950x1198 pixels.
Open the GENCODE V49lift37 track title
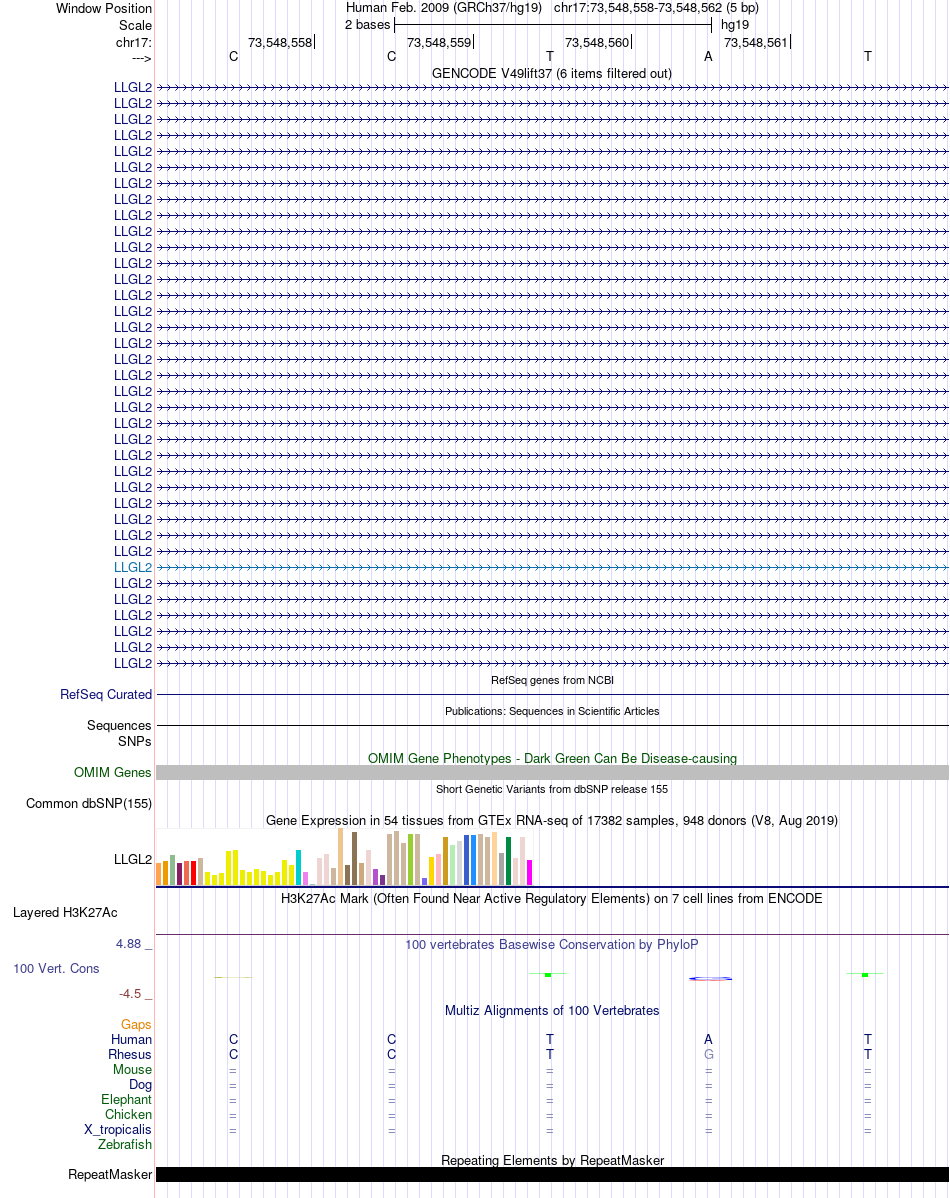pyautogui.click(x=552, y=73)
